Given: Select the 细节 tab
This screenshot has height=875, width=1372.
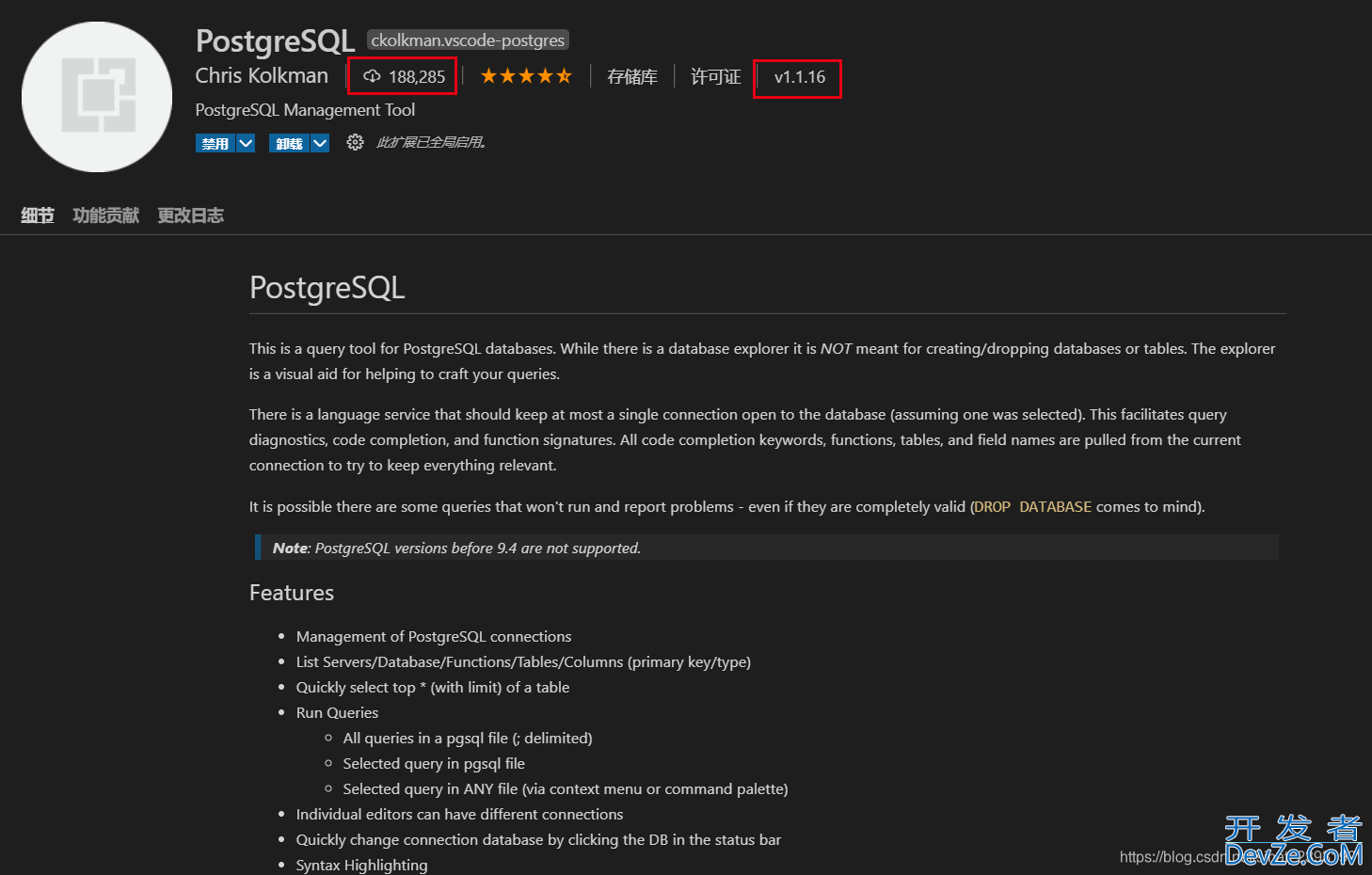Looking at the screenshot, I should 38,215.
